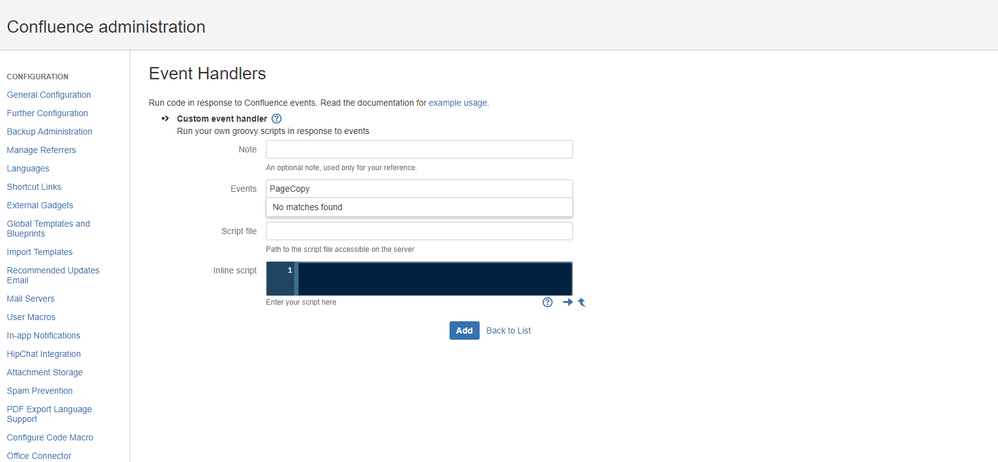This screenshot has height=462, width=998.
Task: Go Back to List
Action: 509,330
